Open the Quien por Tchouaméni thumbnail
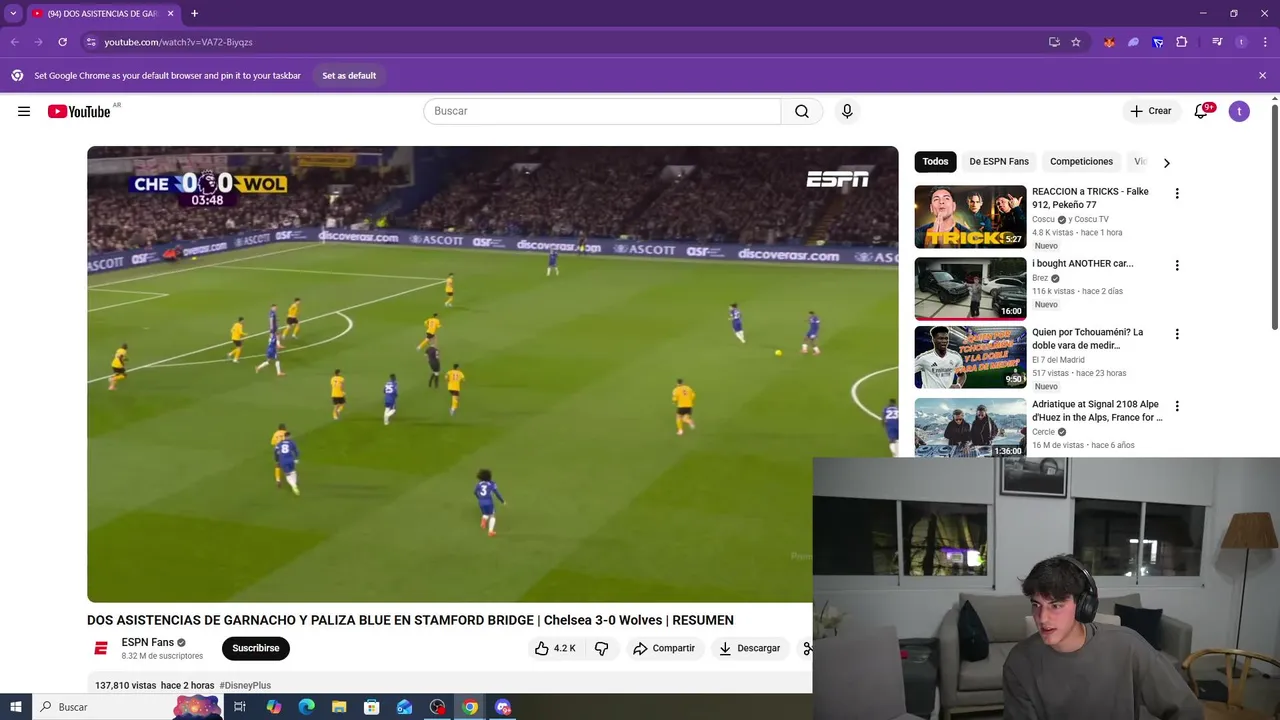 point(970,357)
